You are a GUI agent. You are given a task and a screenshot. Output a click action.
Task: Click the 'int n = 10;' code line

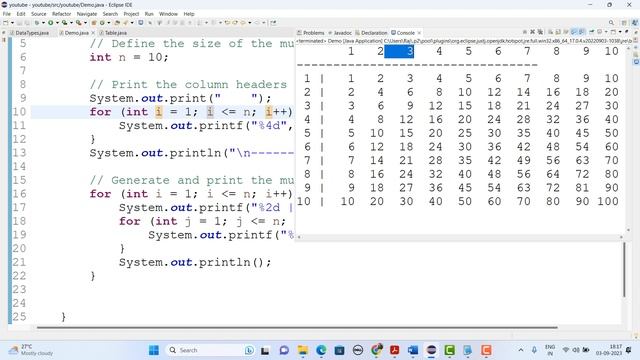click(129, 57)
